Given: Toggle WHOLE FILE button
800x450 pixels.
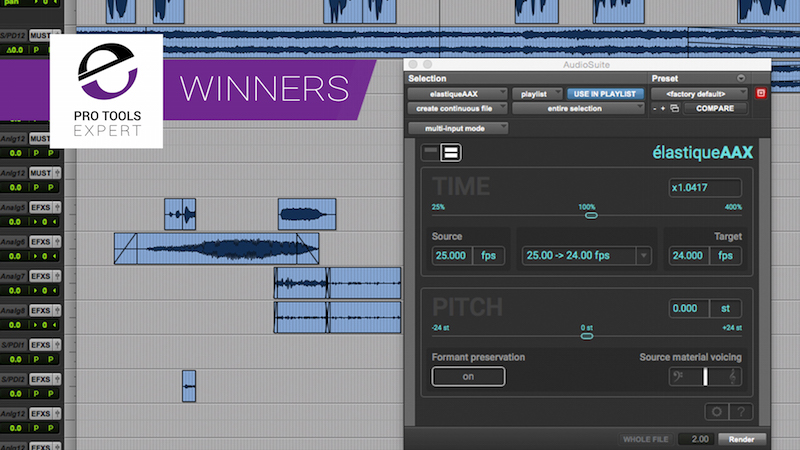Looking at the screenshot, I should (x=645, y=439).
